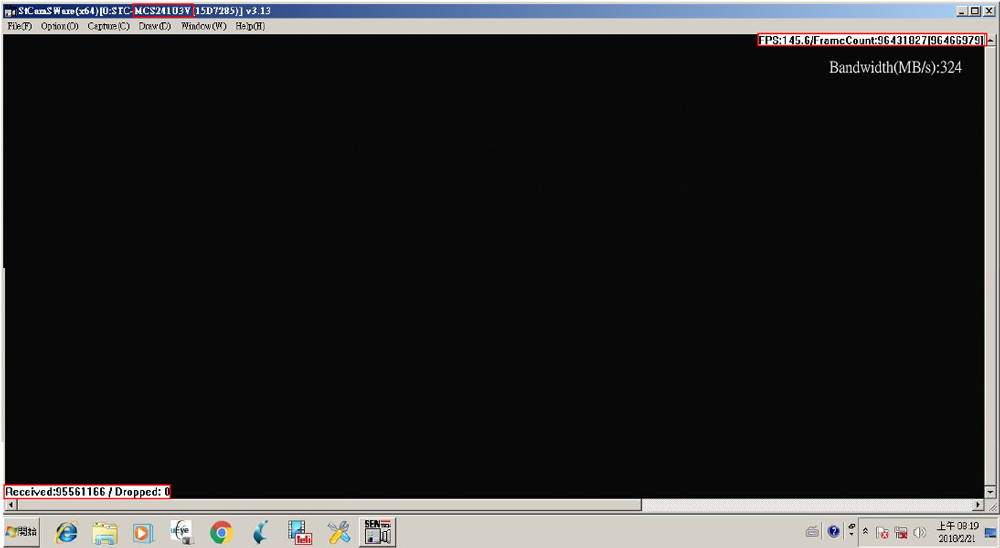The image size is (1000, 548).
Task: Open the Help(H) menu
Action: pyautogui.click(x=250, y=26)
